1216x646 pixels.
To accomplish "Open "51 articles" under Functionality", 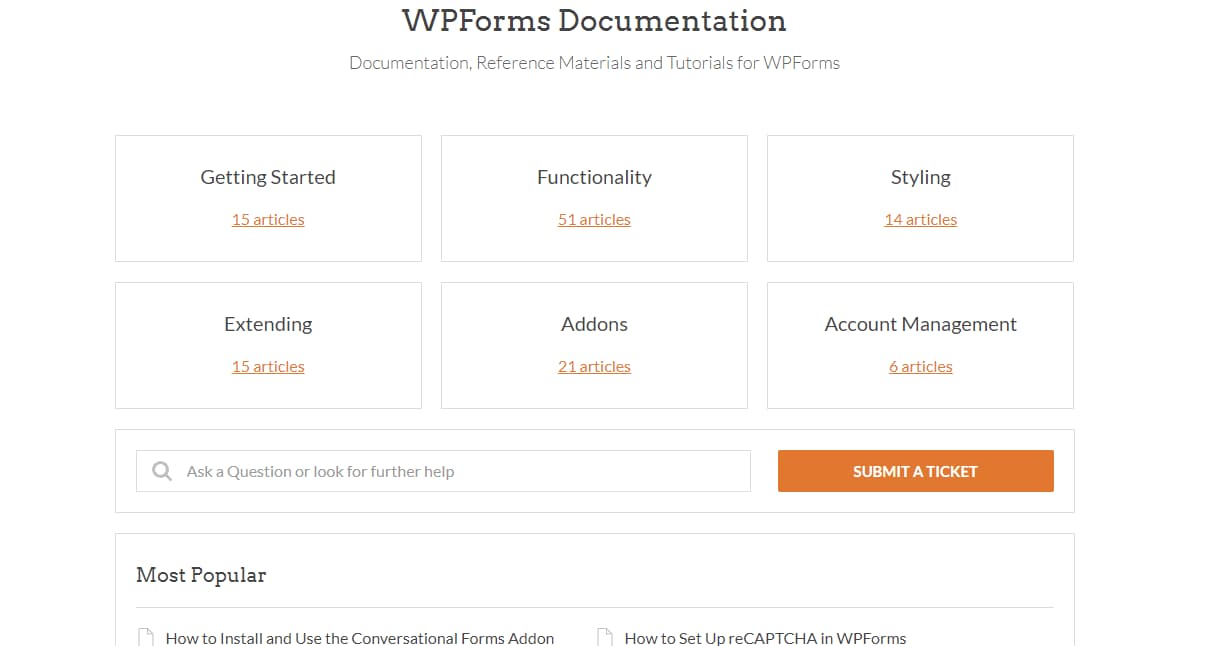I will (x=594, y=219).
